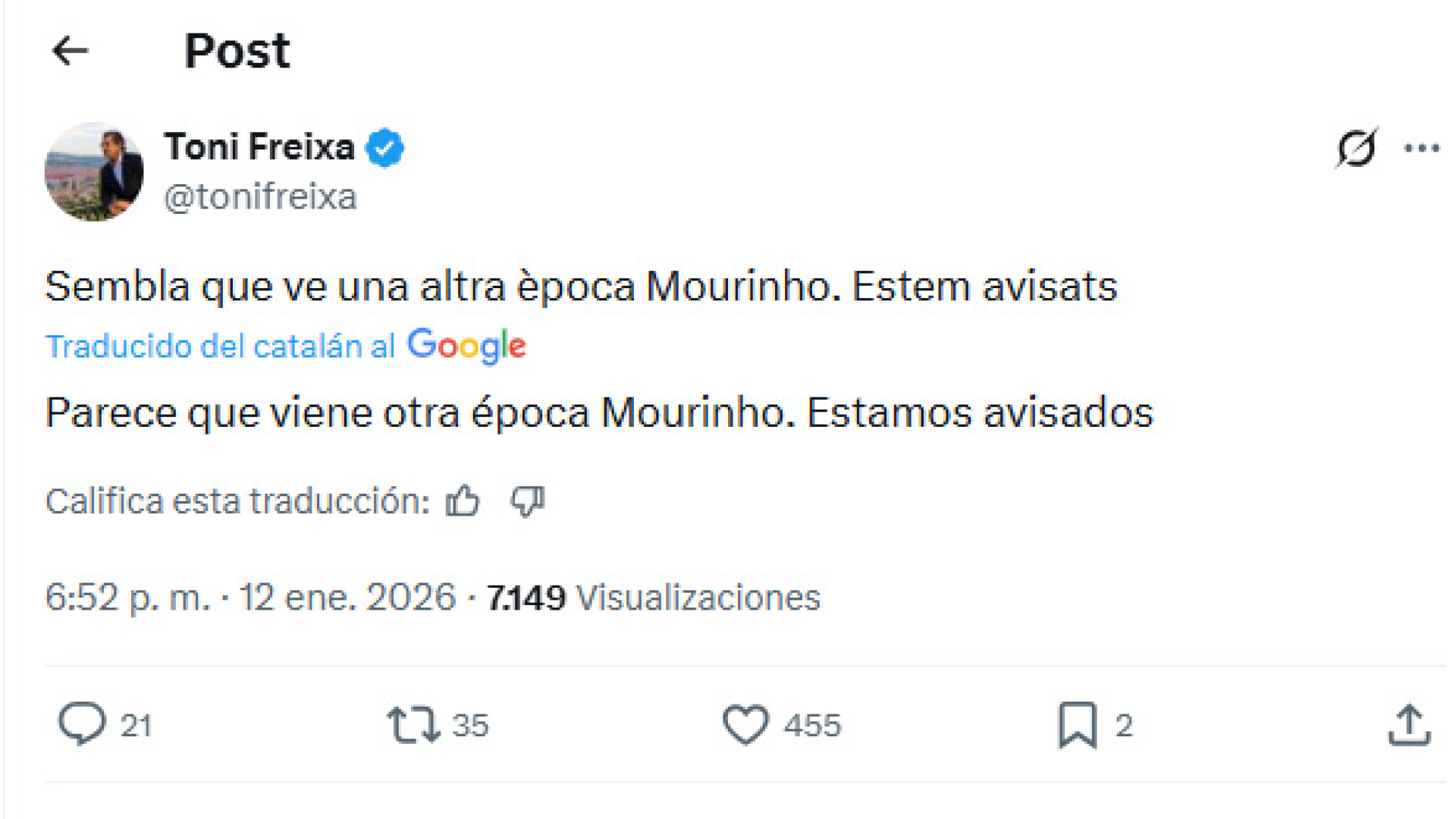Rate the translation with thumbs up

pyautogui.click(x=463, y=501)
